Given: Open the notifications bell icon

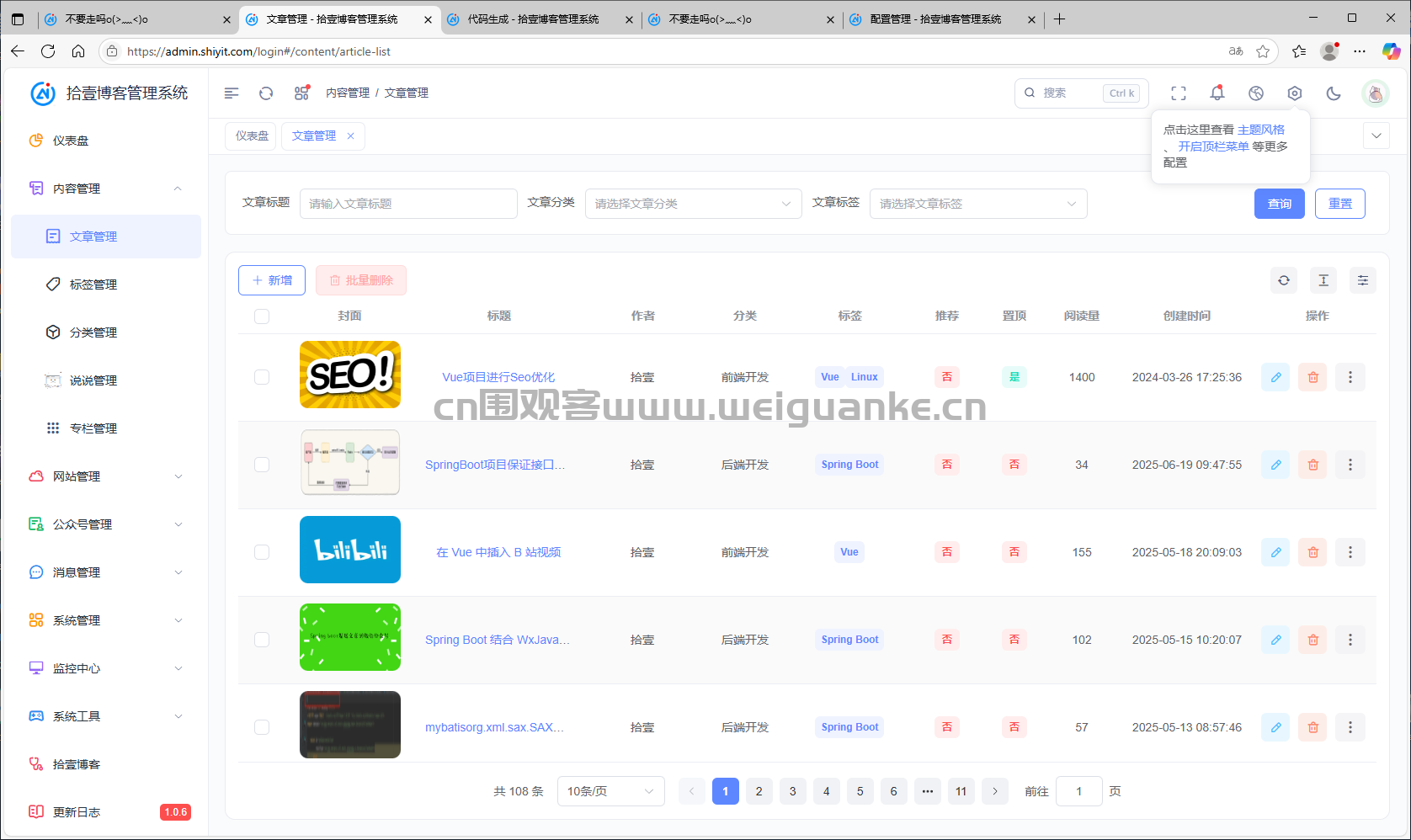Looking at the screenshot, I should (x=1217, y=93).
